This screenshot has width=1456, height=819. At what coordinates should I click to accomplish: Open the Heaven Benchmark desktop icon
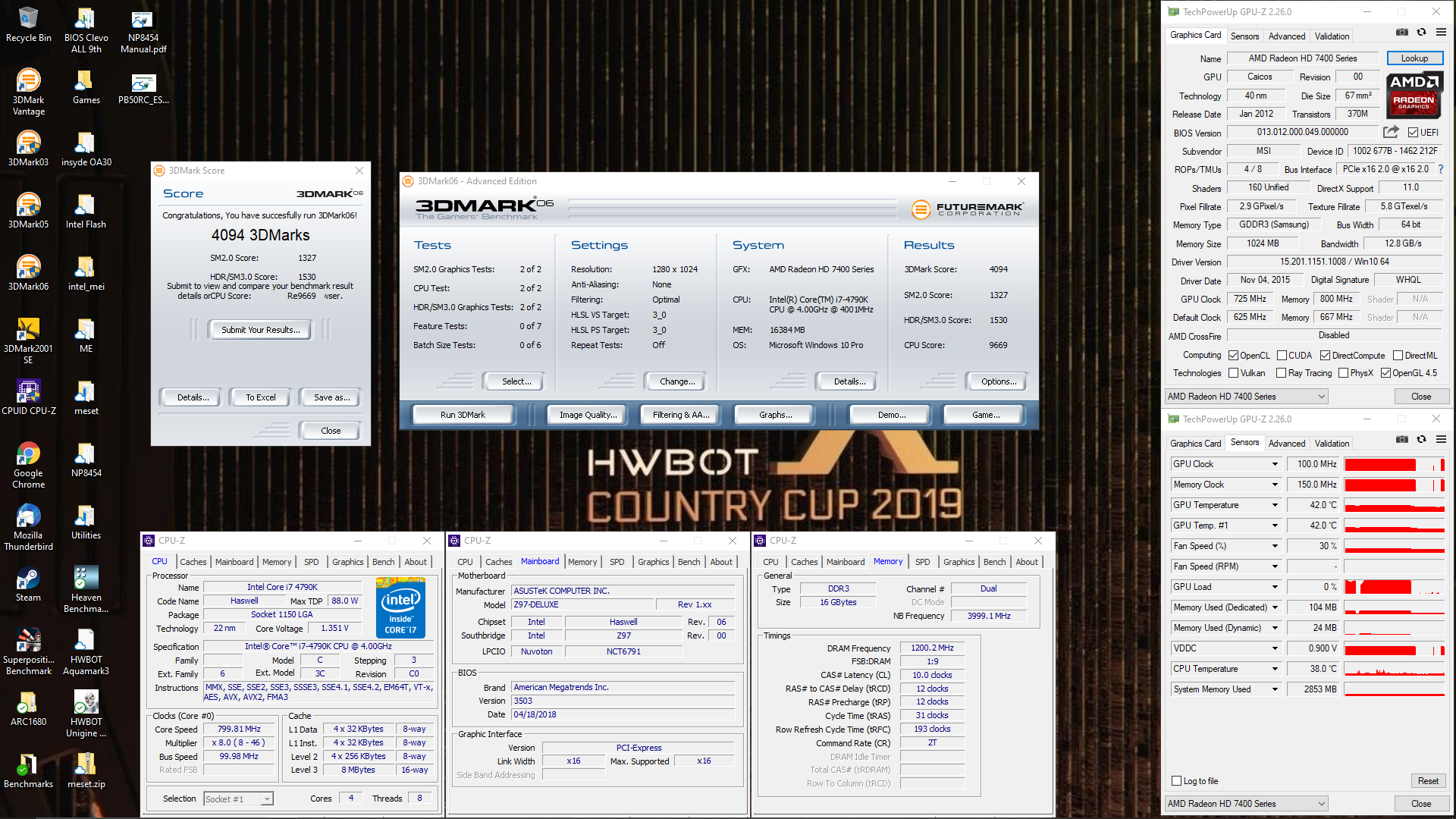tap(86, 590)
